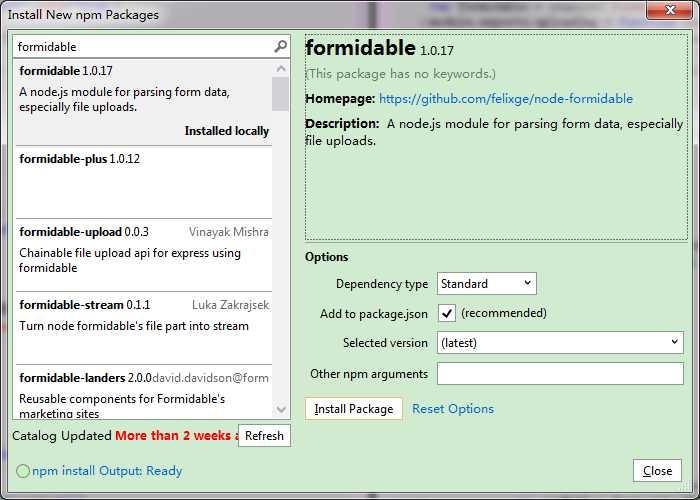Click the search magnifier icon

[280, 46]
